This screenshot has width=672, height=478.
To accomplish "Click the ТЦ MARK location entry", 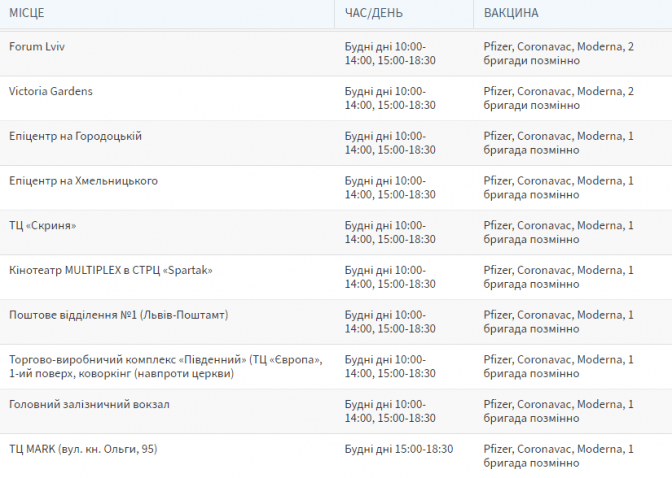I will (x=83, y=449).
